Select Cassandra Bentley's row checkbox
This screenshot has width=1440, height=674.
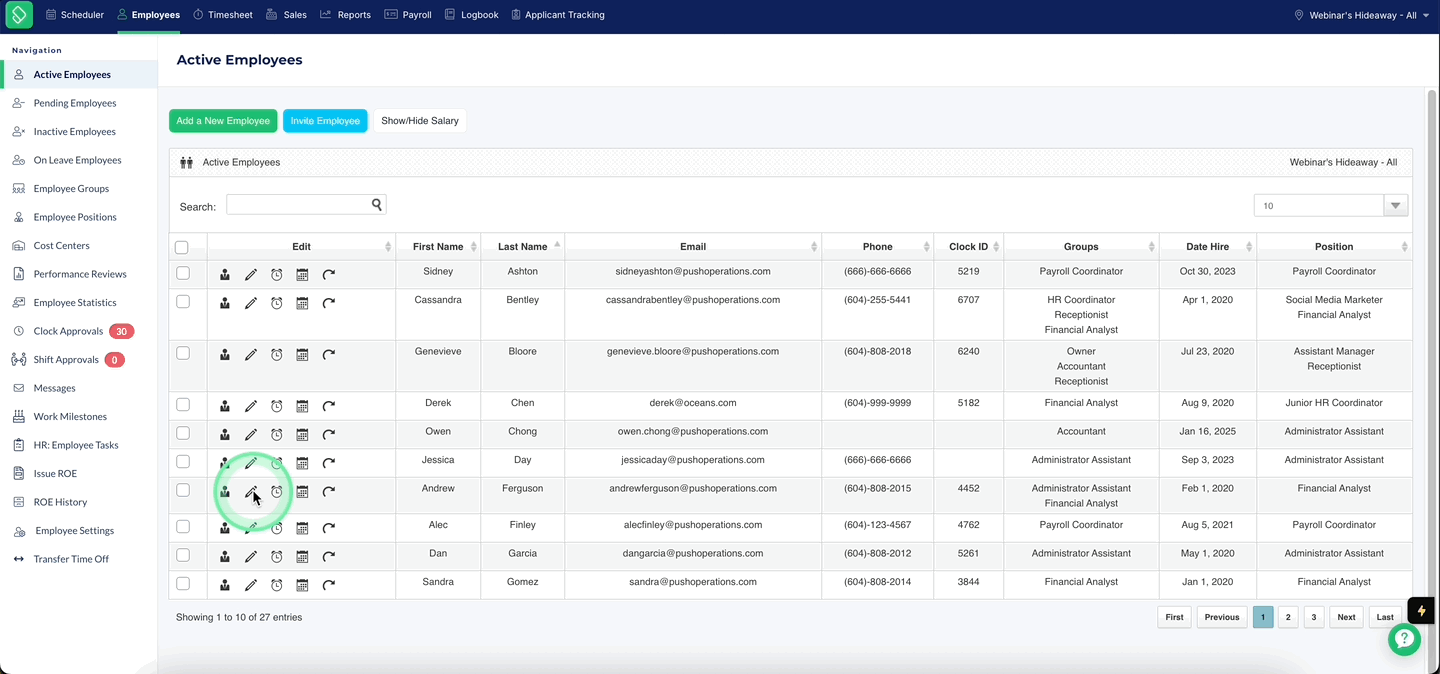(x=183, y=301)
